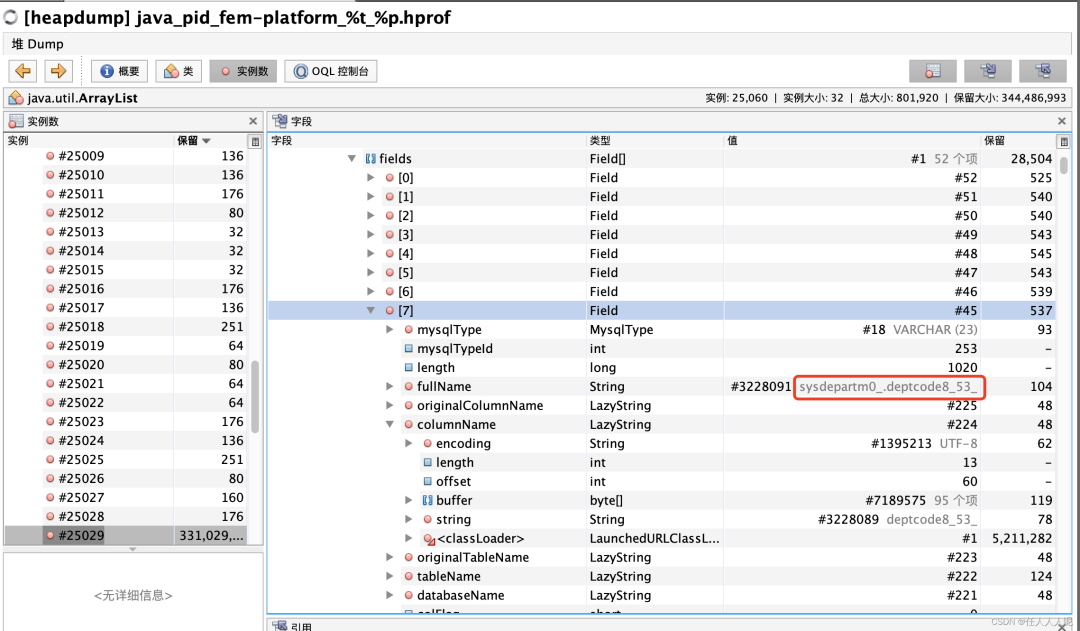Select the length long row
The width and height of the screenshot is (1080, 631).
661,368
